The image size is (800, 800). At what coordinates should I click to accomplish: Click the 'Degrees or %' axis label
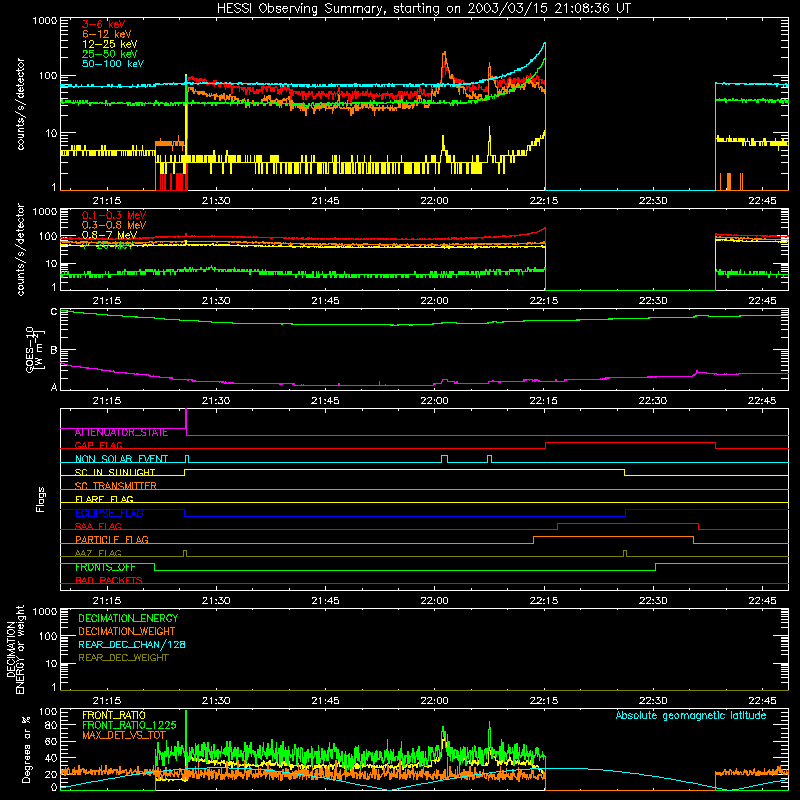pos(26,749)
